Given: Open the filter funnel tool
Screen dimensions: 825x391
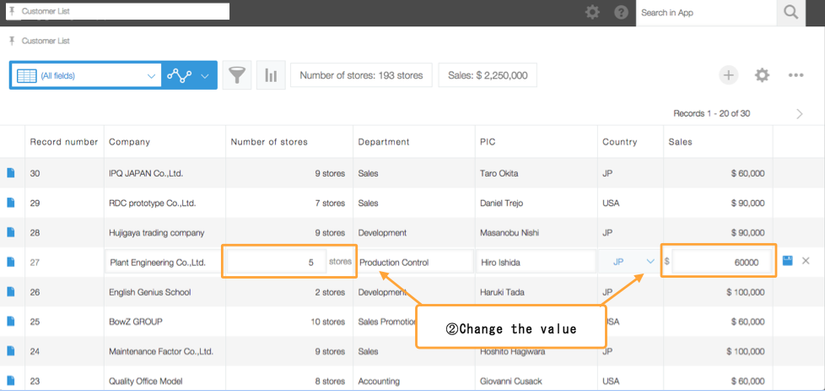Looking at the screenshot, I should point(237,75).
